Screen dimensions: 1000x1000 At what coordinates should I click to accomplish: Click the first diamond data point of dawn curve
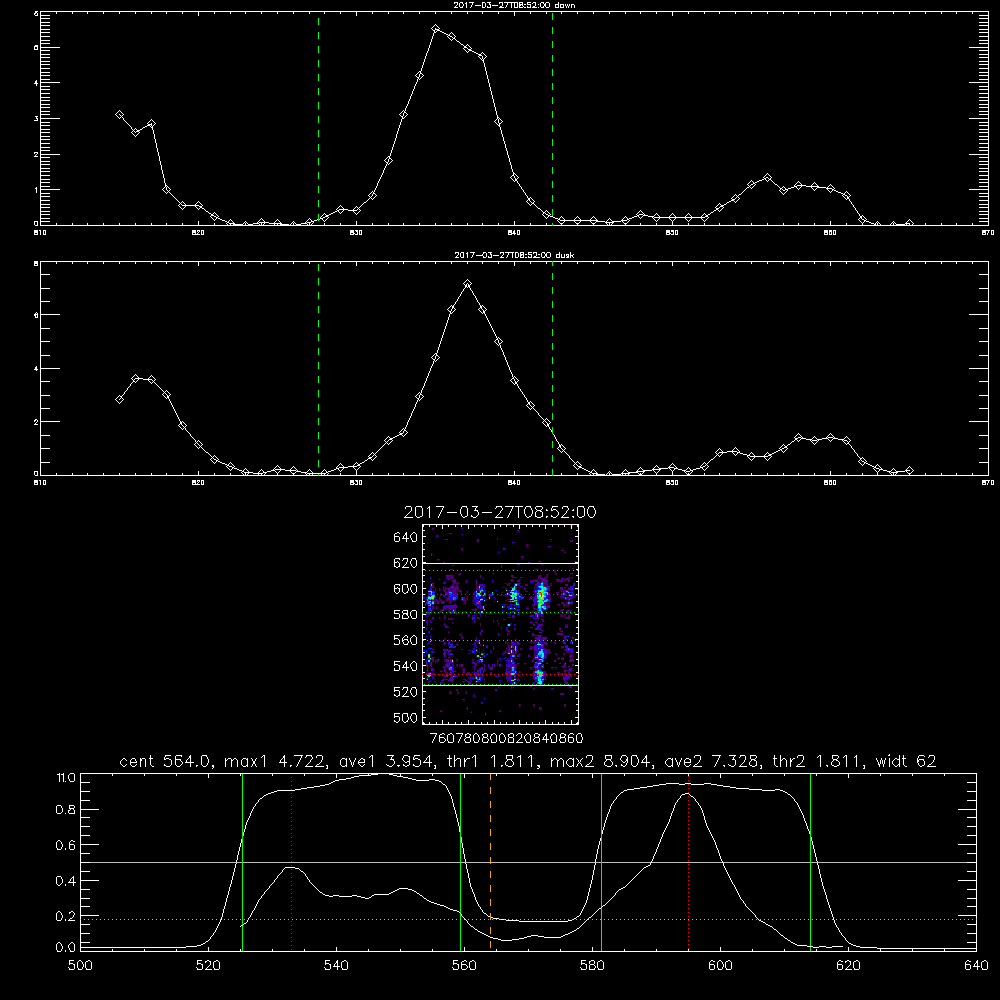pyautogui.click(x=119, y=115)
